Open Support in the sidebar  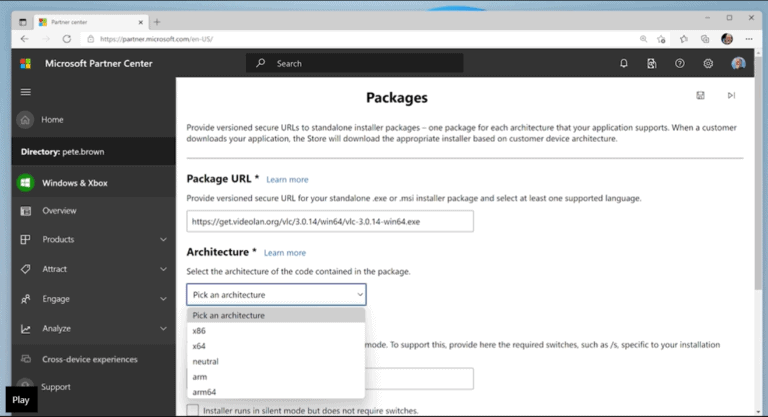(x=55, y=387)
